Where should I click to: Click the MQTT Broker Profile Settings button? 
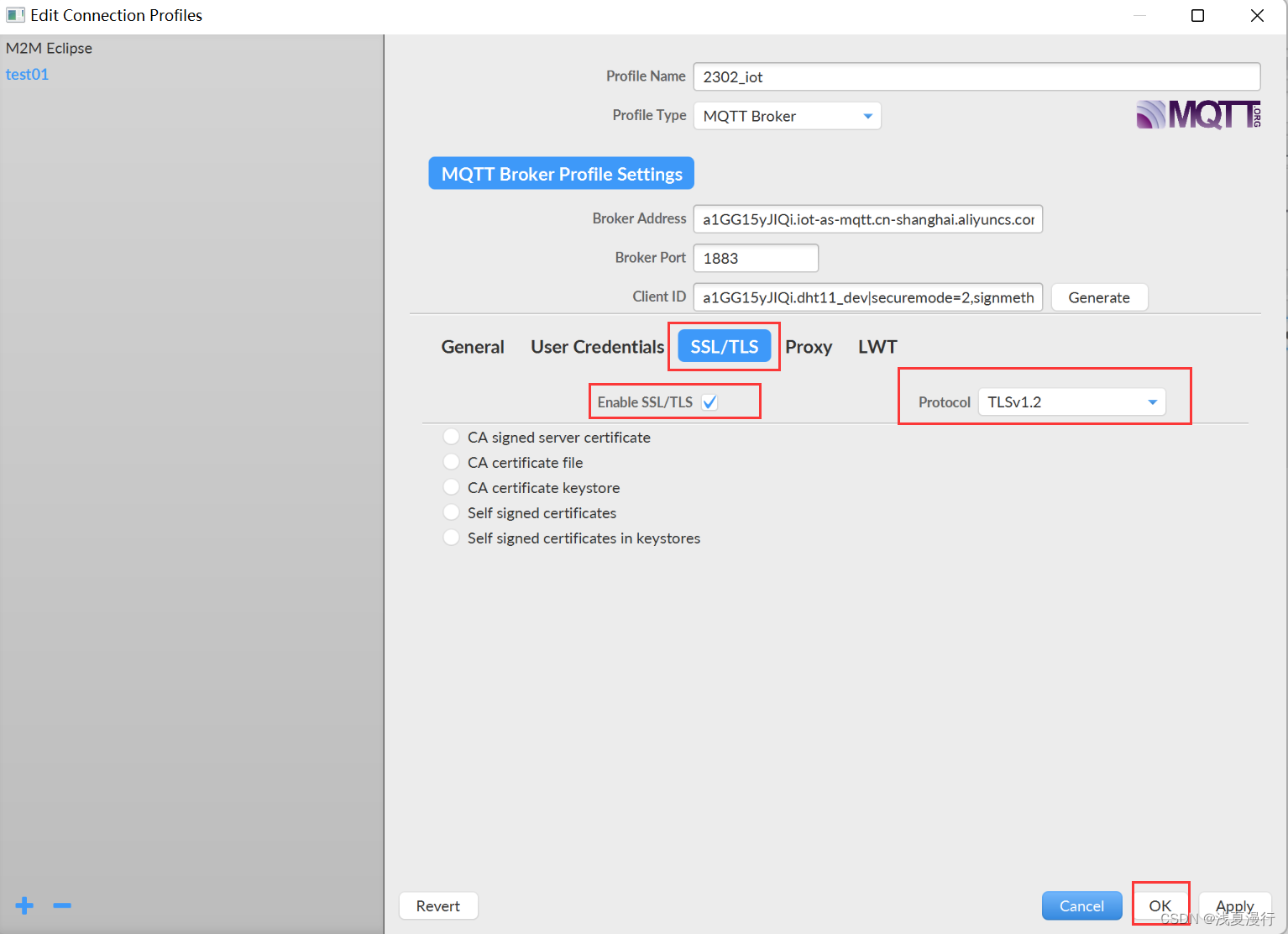tap(561, 174)
